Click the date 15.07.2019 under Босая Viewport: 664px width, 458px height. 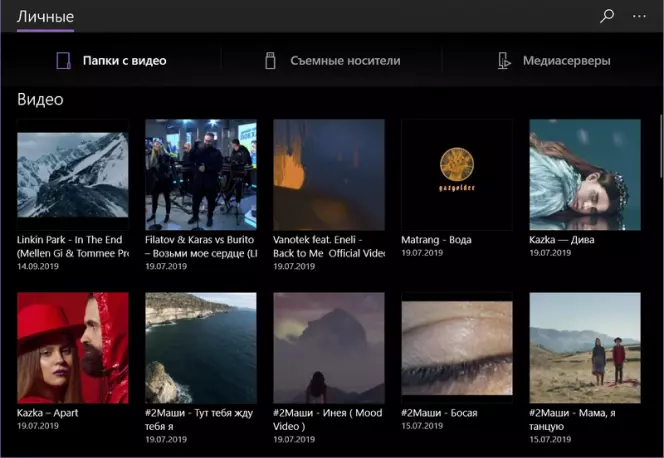[x=422, y=426]
